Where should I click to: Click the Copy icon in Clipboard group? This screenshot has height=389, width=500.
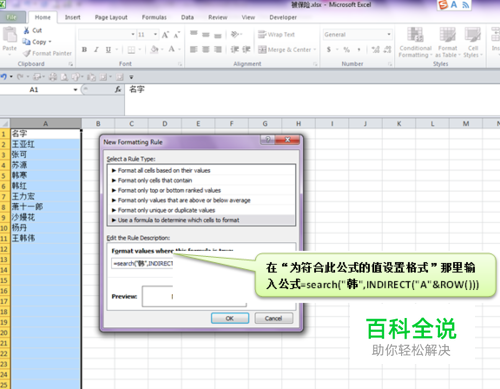tap(26, 42)
